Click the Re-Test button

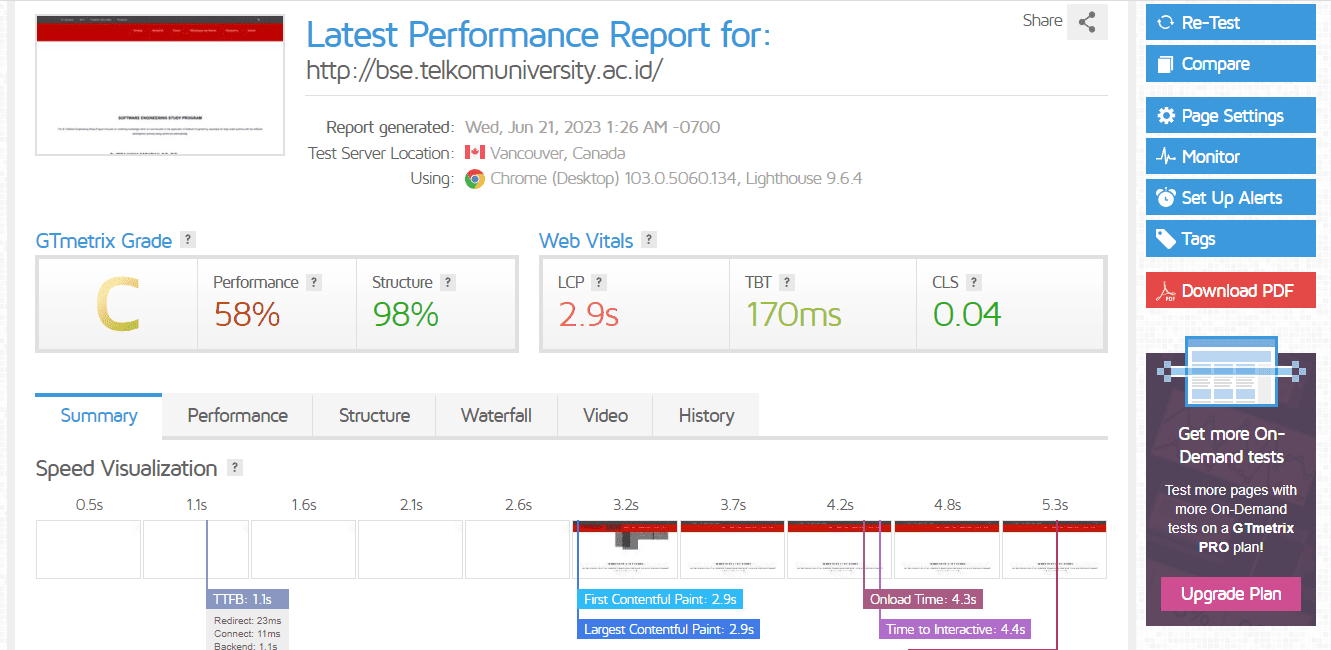coord(1231,22)
